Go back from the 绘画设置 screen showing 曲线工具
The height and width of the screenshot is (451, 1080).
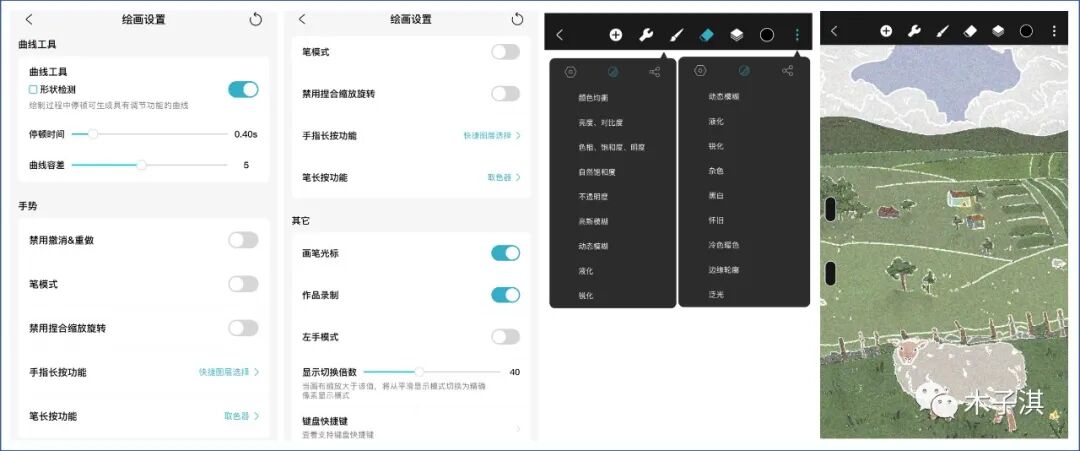coord(28,19)
